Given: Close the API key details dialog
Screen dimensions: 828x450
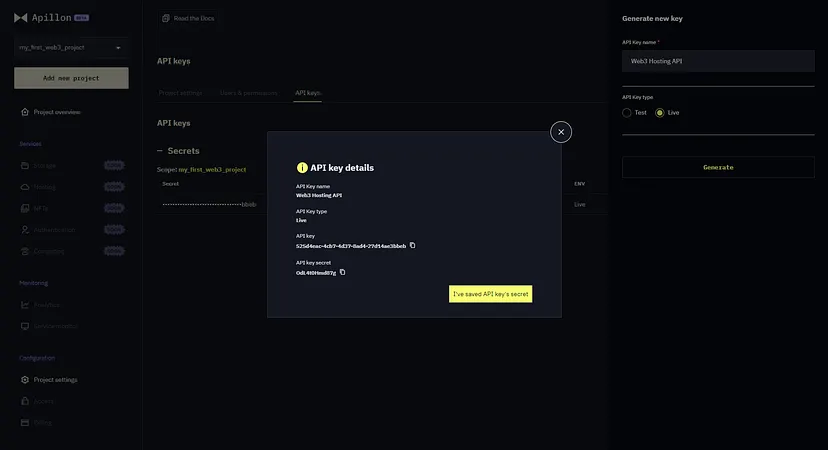Looking at the screenshot, I should (x=561, y=131).
